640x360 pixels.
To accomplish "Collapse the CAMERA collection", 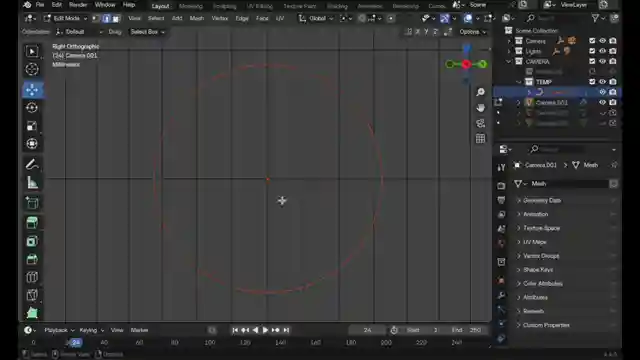I will pyautogui.click(x=509, y=61).
